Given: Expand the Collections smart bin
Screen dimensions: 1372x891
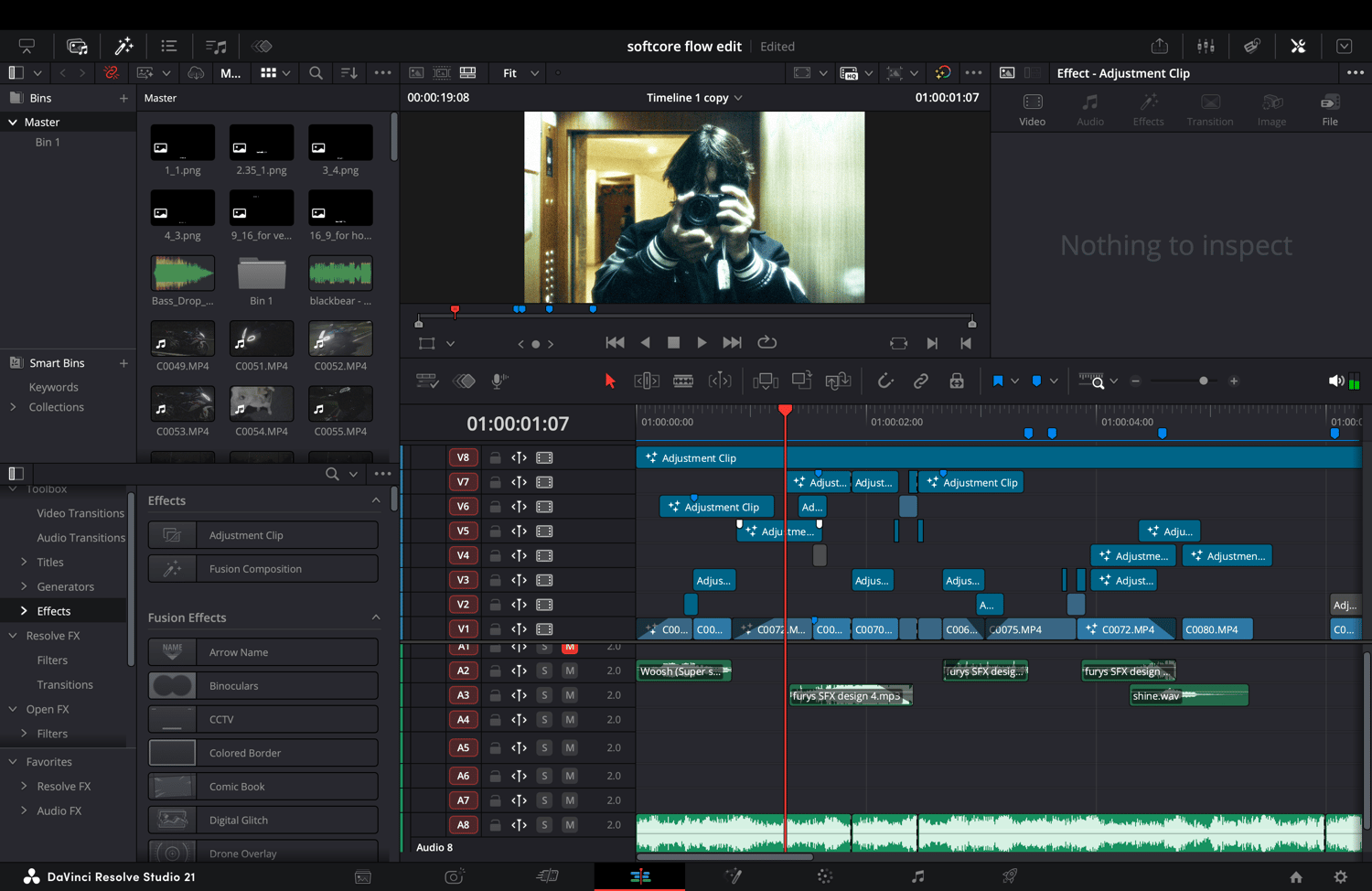Looking at the screenshot, I should 13,407.
